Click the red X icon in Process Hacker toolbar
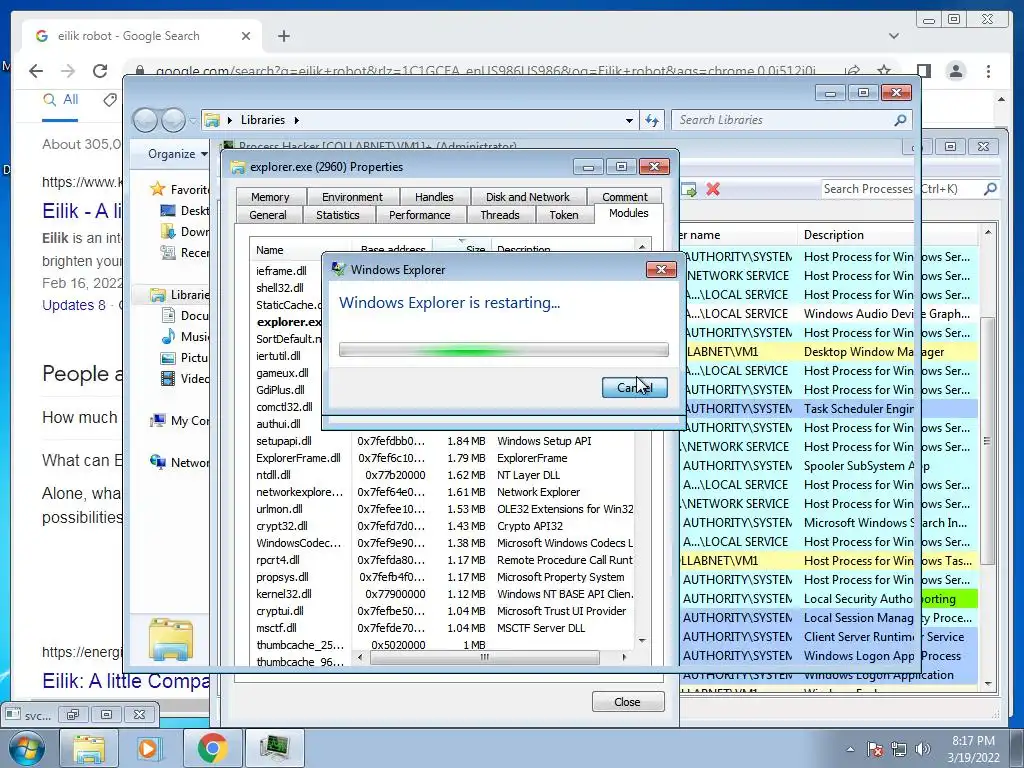The width and height of the screenshot is (1024, 768). (x=712, y=189)
